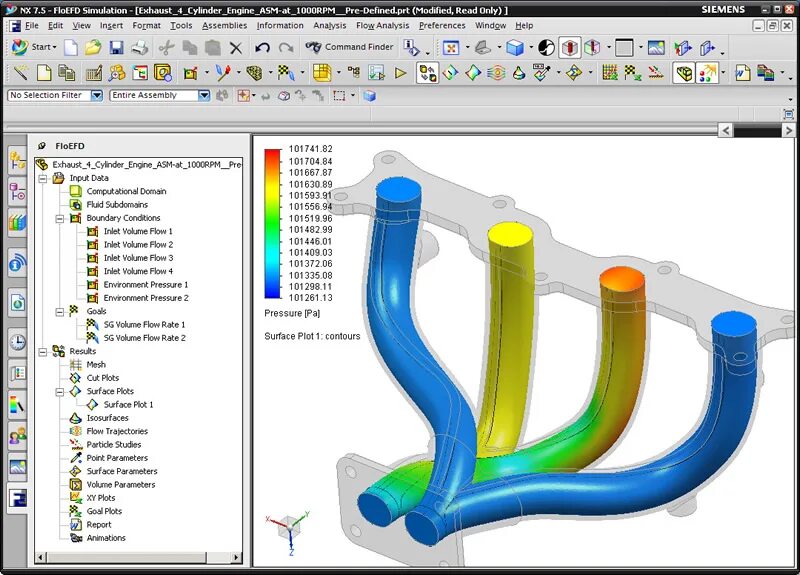Click the Assembly Navigator sidebar icon at the top

click(x=17, y=160)
